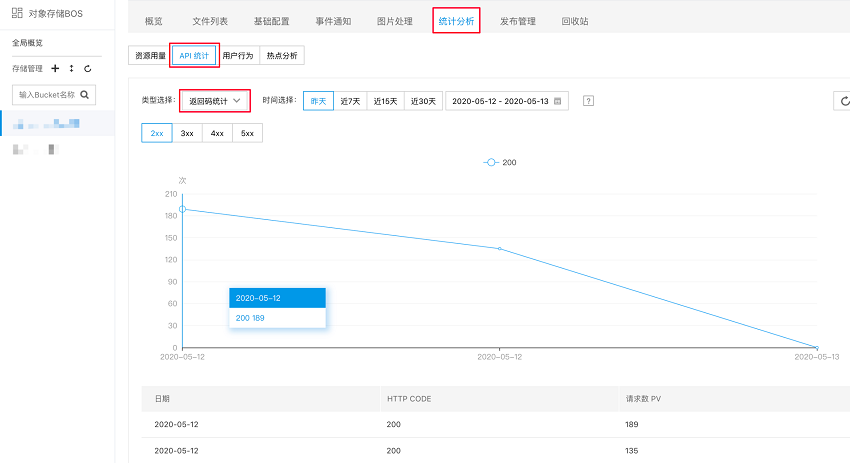
Task: Click the plus icon to create a bucket
Action: coord(55,69)
